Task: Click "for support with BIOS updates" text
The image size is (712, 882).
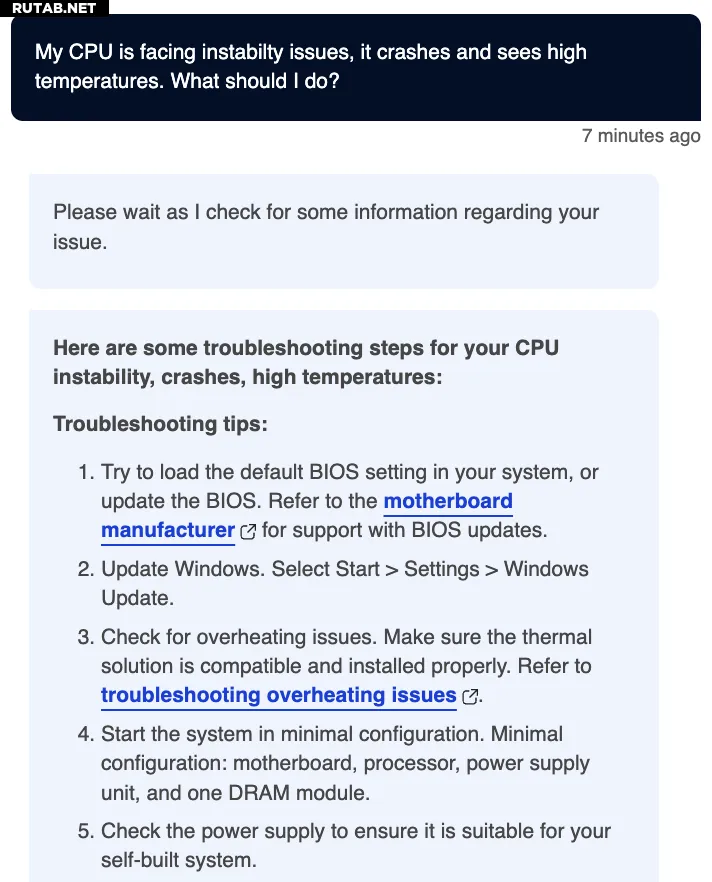Action: tap(404, 530)
